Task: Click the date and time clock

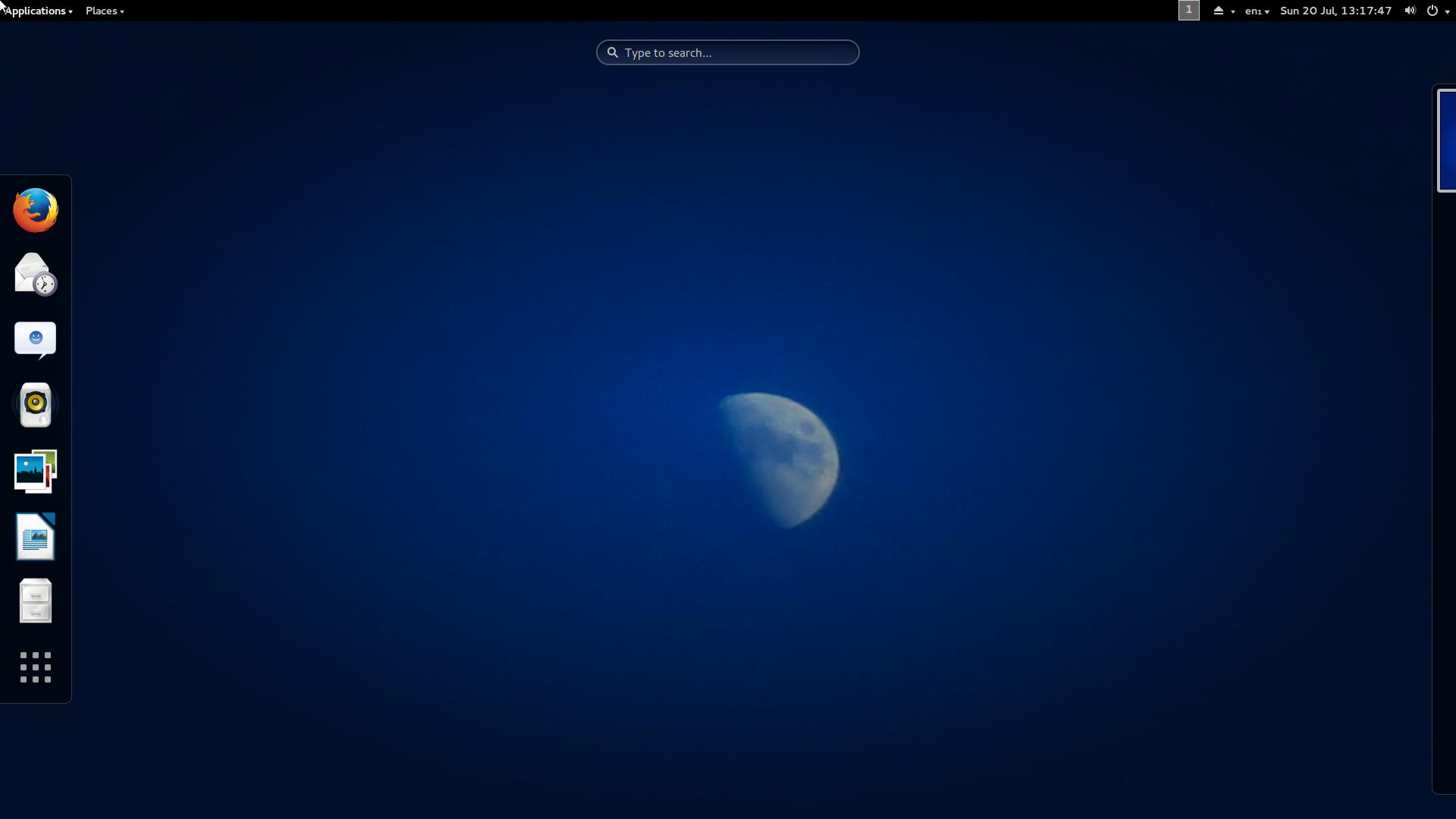Action: pyautogui.click(x=1335, y=11)
